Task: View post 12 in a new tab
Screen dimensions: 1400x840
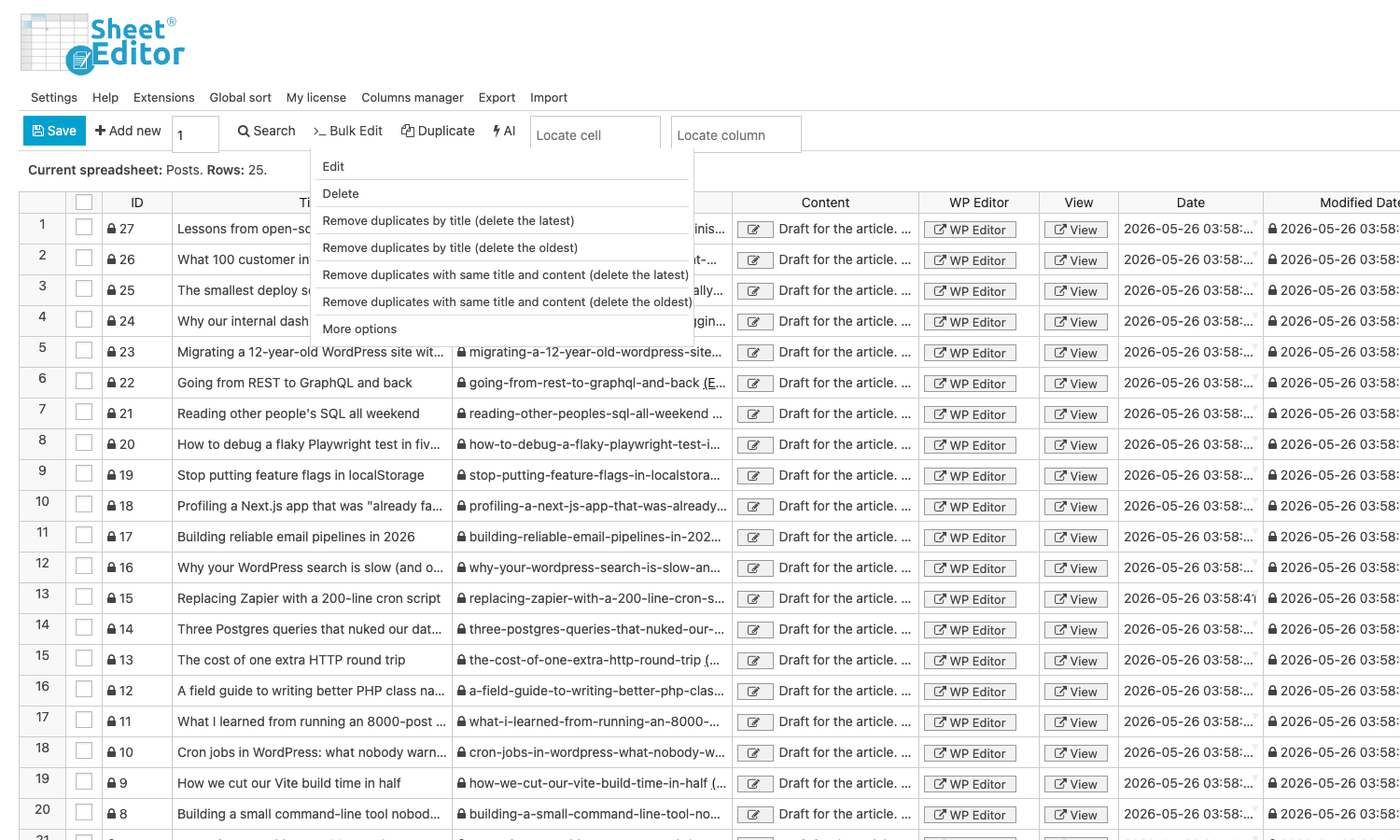Action: click(x=1076, y=692)
